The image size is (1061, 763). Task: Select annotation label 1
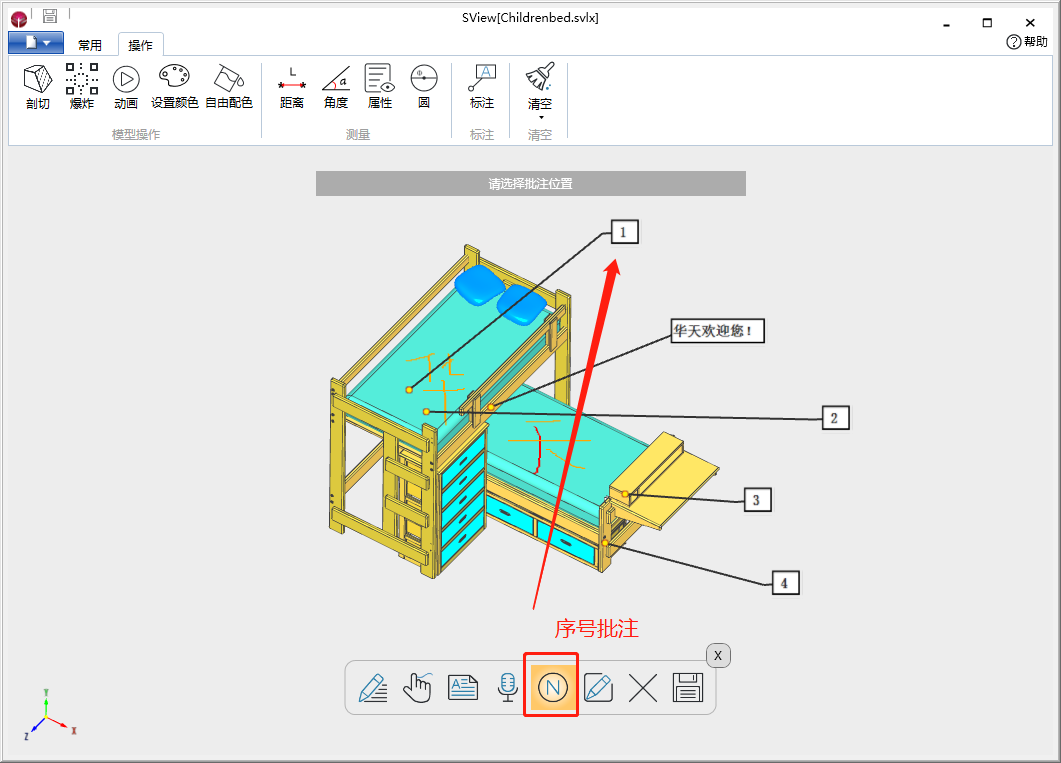point(624,233)
